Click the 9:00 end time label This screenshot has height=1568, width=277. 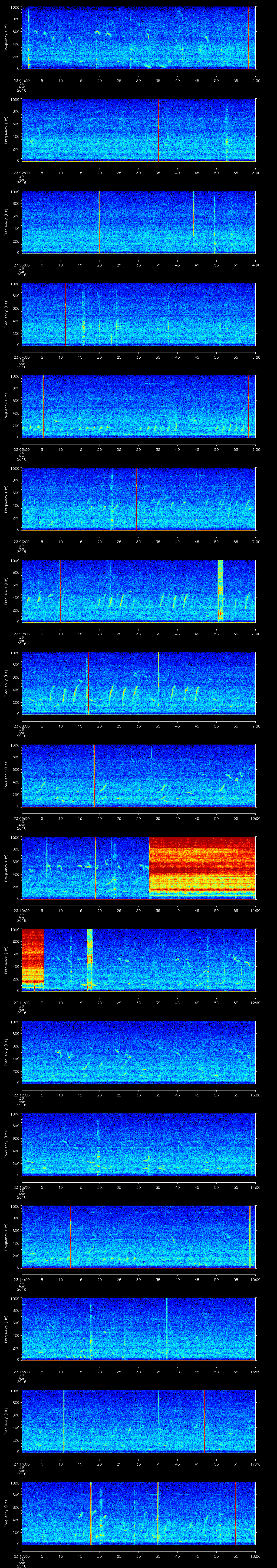click(x=256, y=726)
